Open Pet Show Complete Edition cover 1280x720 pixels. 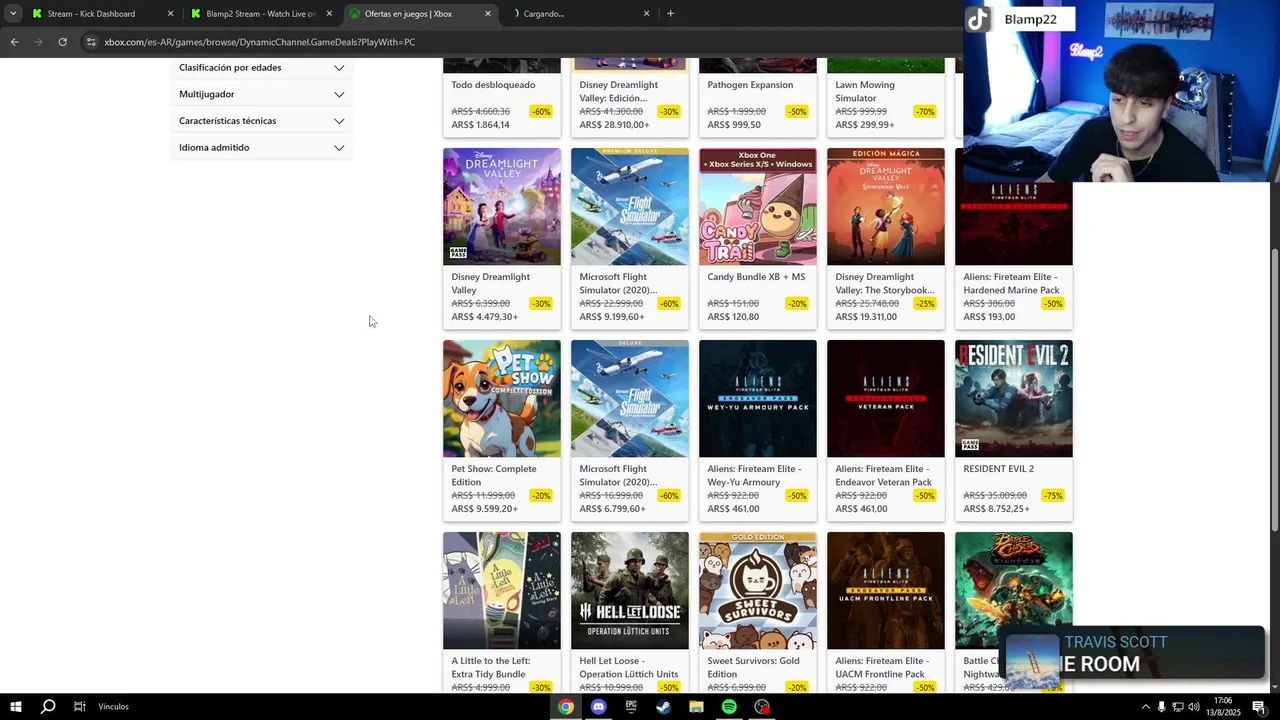(502, 399)
